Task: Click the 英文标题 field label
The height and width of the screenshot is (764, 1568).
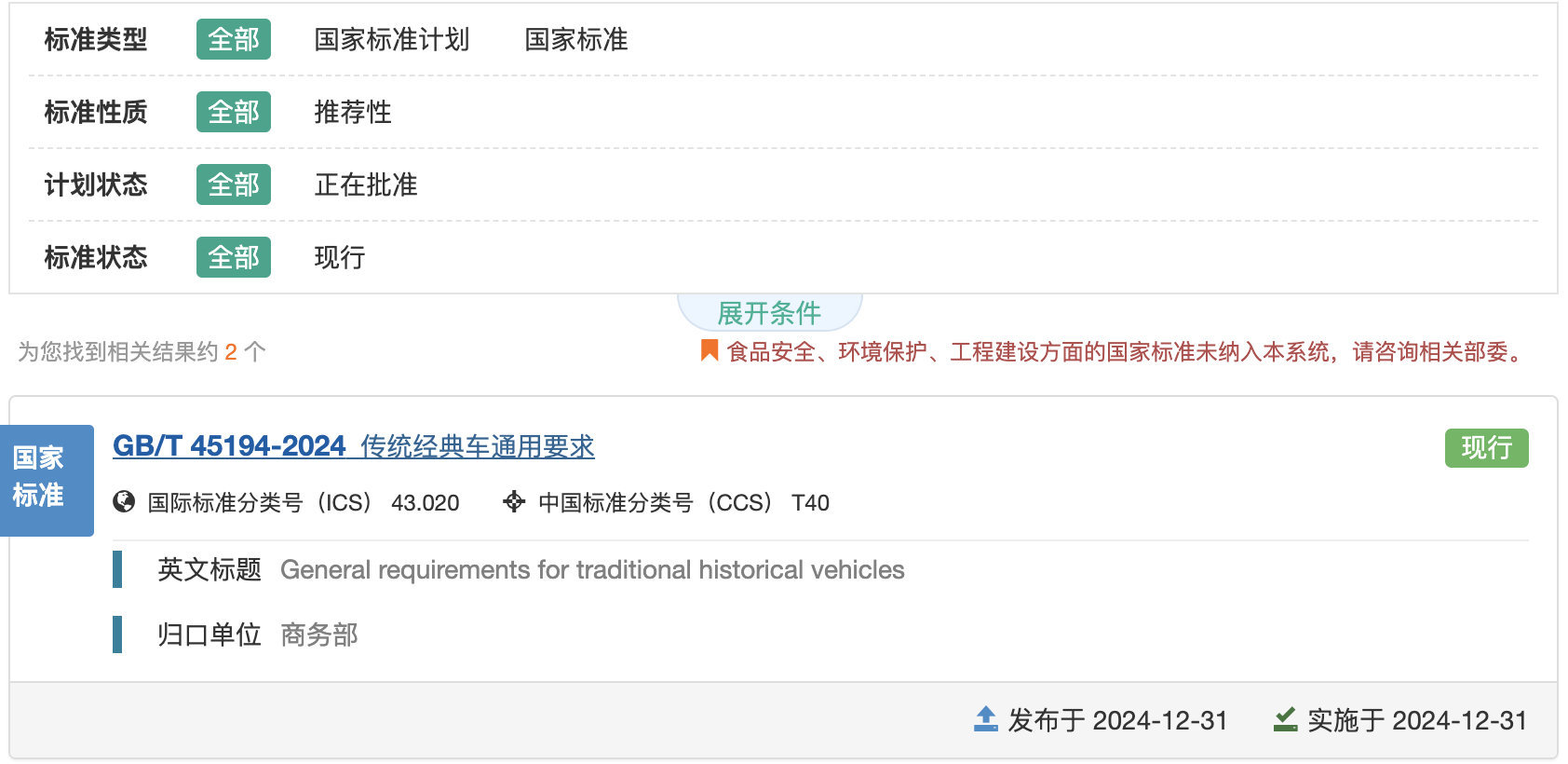Action: [x=210, y=569]
